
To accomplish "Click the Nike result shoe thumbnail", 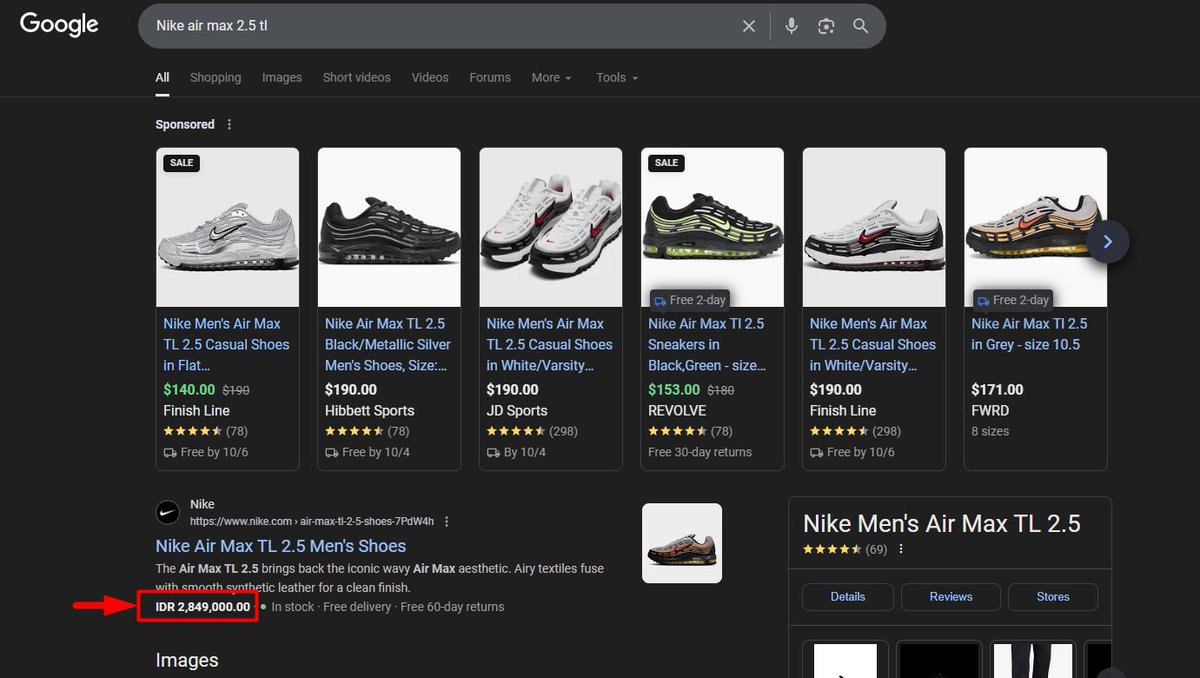I will (x=681, y=543).
